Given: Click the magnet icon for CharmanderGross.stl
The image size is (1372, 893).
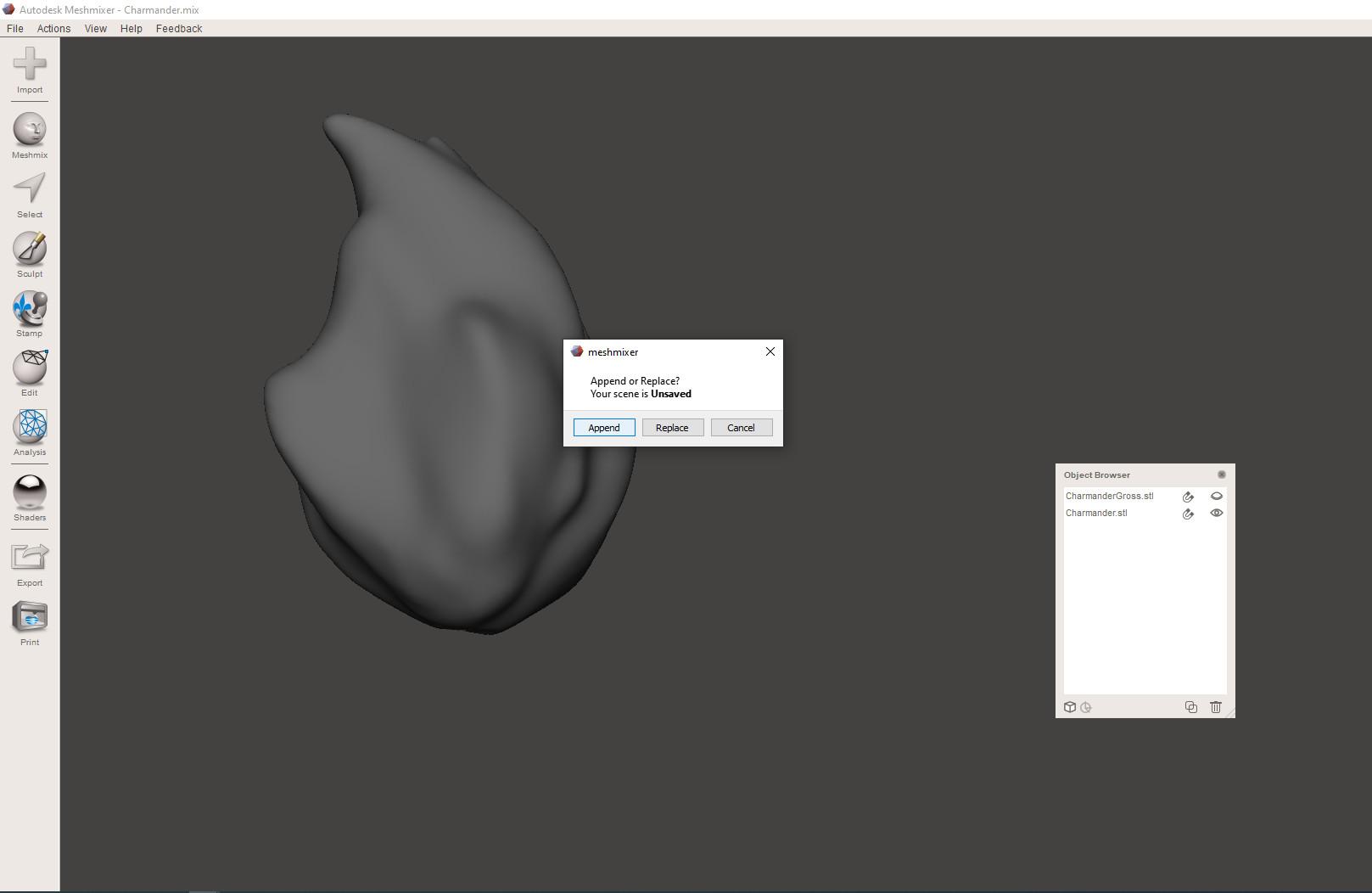Looking at the screenshot, I should (1188, 497).
